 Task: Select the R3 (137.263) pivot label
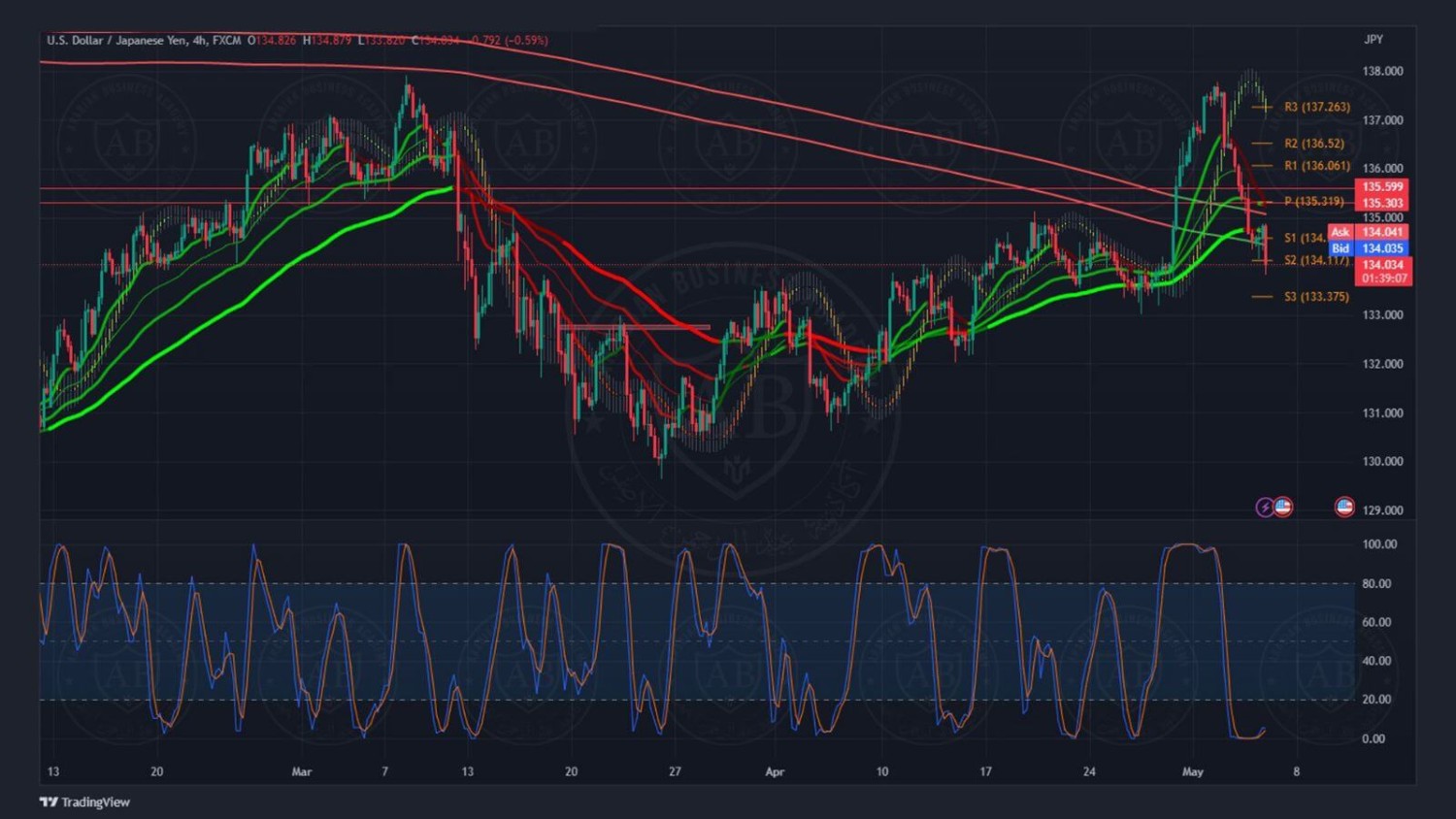click(x=1316, y=107)
